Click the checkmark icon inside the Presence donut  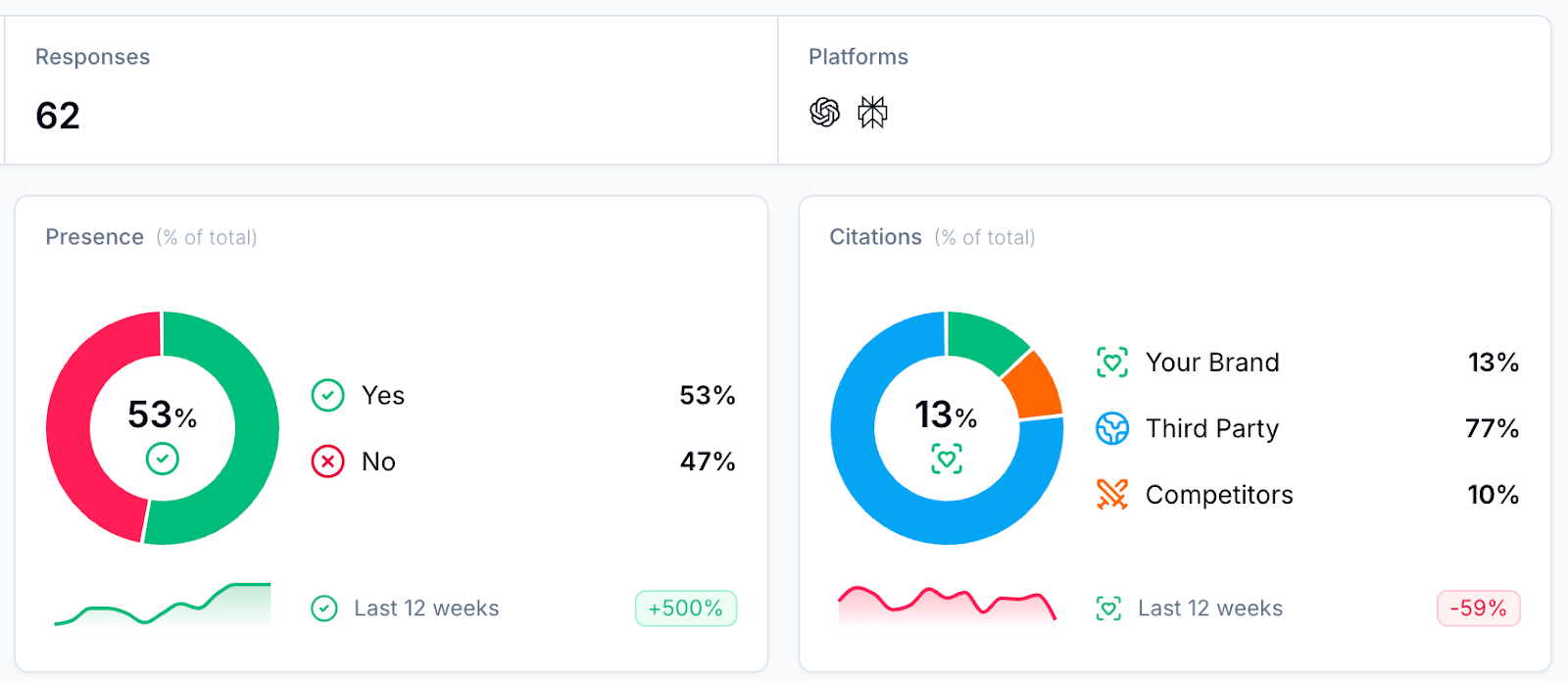162,457
